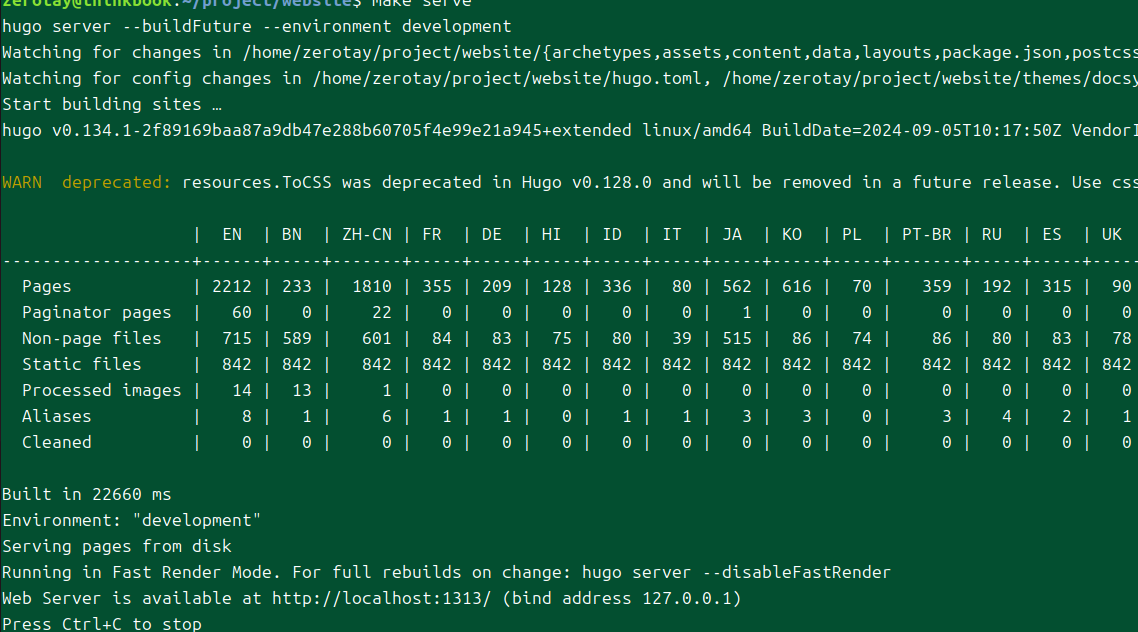
Task: Select the ZH-CN column header
Action: [367, 234]
